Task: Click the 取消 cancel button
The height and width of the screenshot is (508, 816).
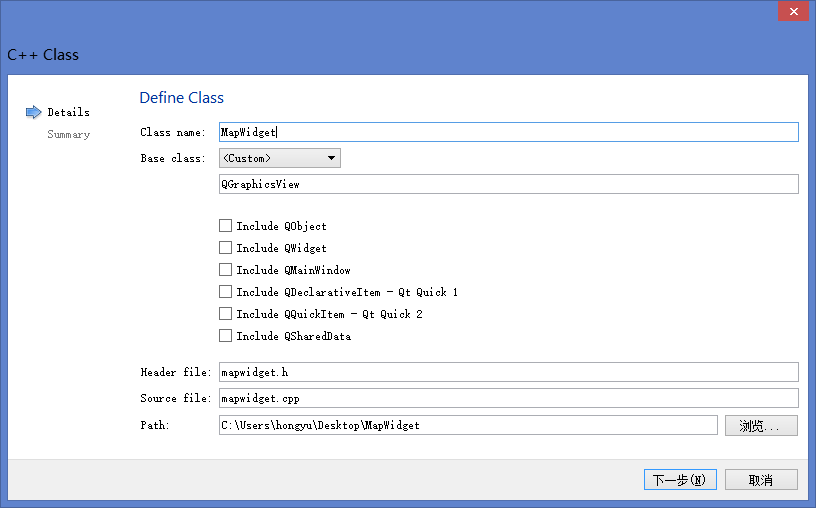Action: [x=761, y=480]
